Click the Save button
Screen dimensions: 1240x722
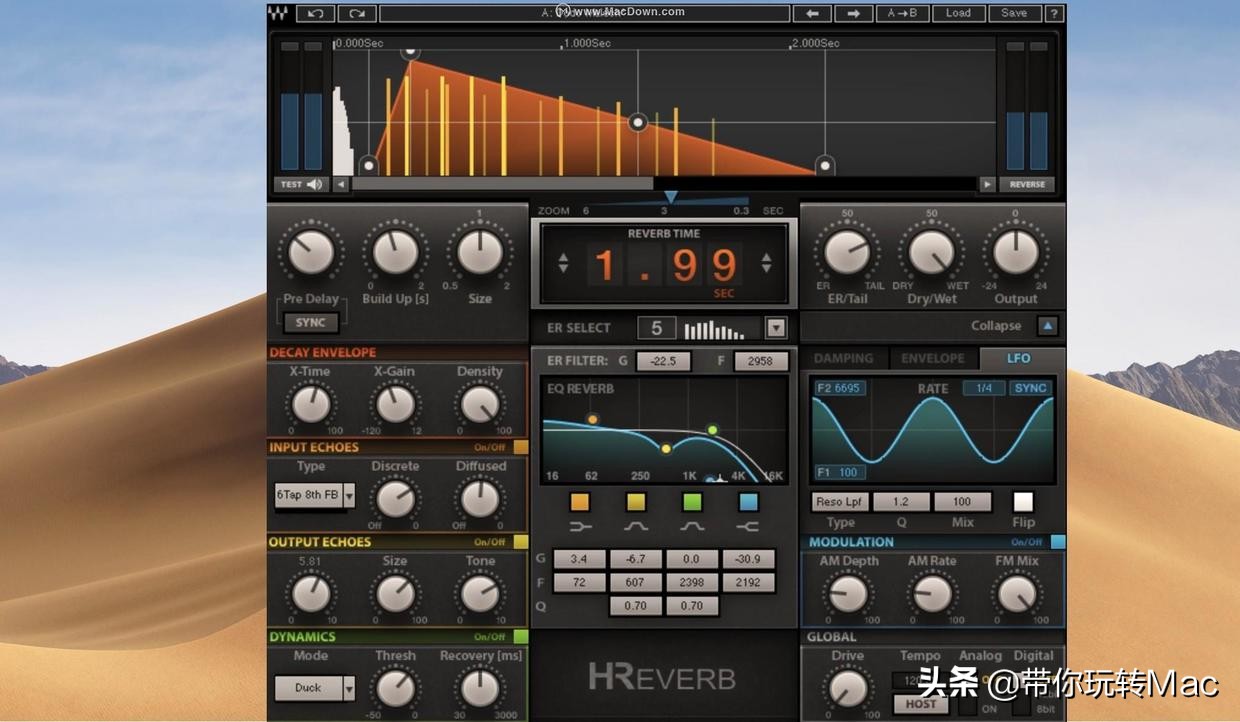pyautogui.click(x=1013, y=13)
